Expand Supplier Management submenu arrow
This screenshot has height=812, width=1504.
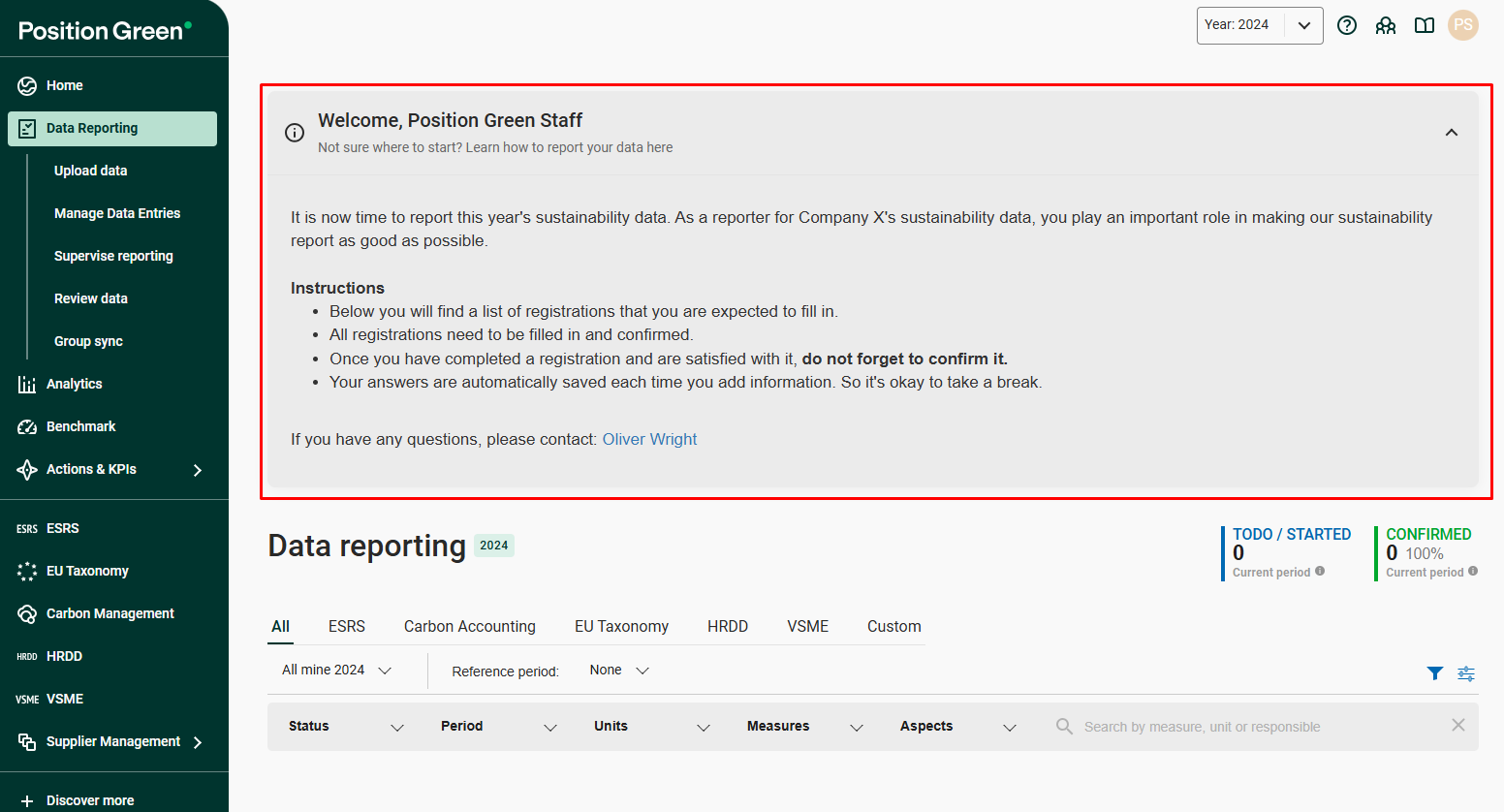pos(198,742)
